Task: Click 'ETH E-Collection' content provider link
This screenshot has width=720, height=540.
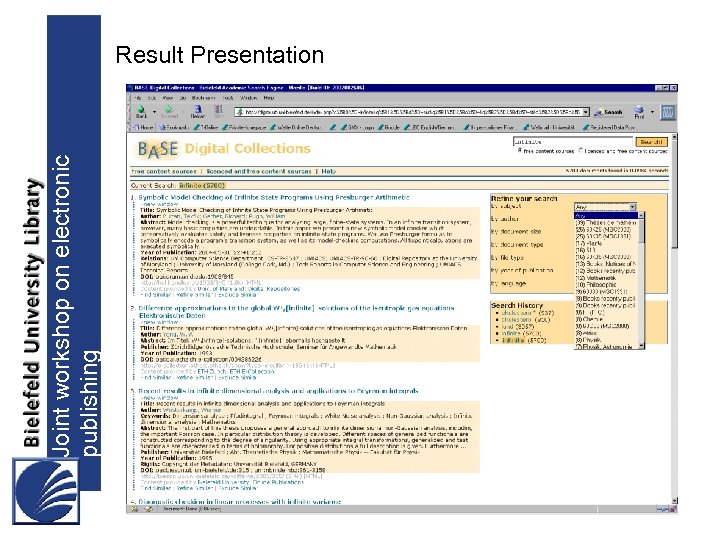Action: [252, 371]
